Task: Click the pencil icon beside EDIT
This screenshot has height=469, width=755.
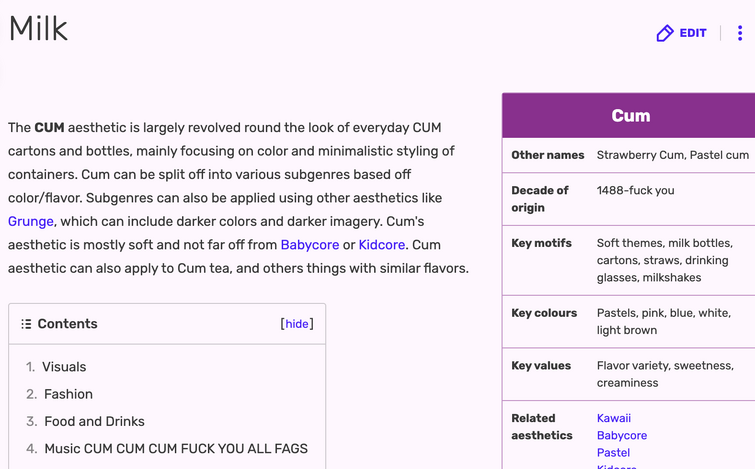Action: [665, 33]
